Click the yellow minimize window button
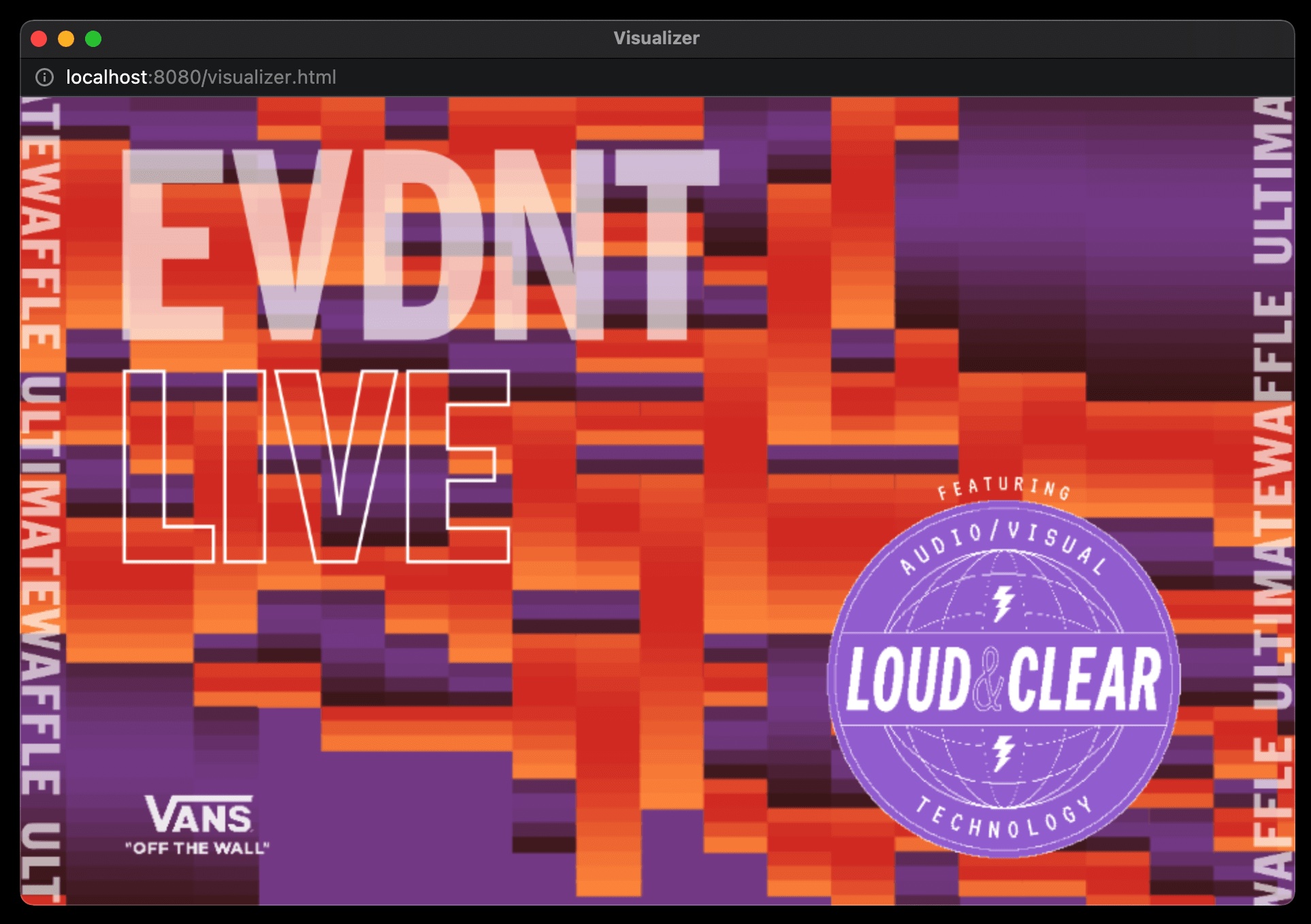Image resolution: width=1311 pixels, height=924 pixels. (66, 39)
